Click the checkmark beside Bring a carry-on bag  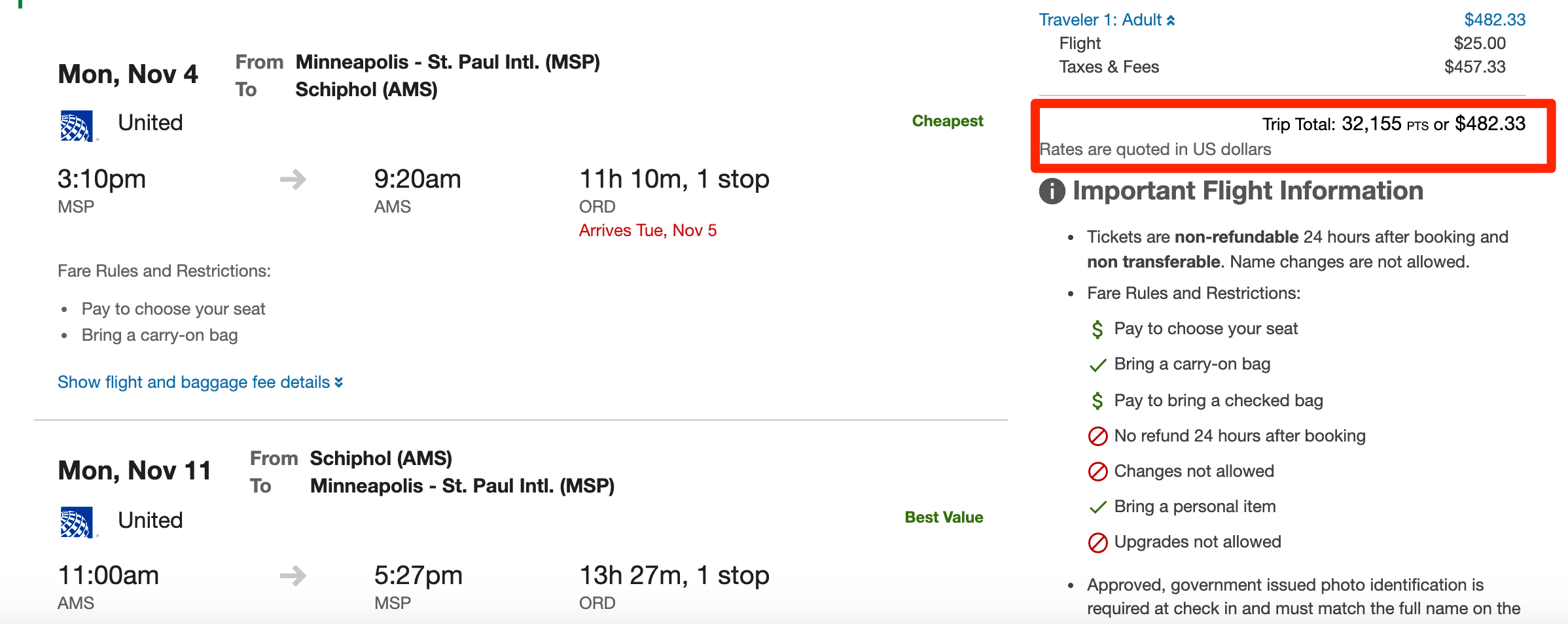pyautogui.click(x=1097, y=364)
